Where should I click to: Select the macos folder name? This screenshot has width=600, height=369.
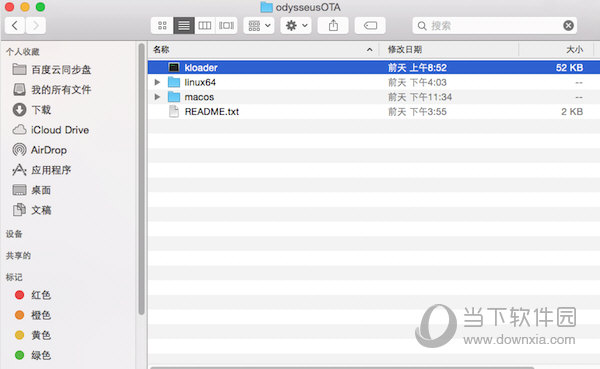coord(199,97)
